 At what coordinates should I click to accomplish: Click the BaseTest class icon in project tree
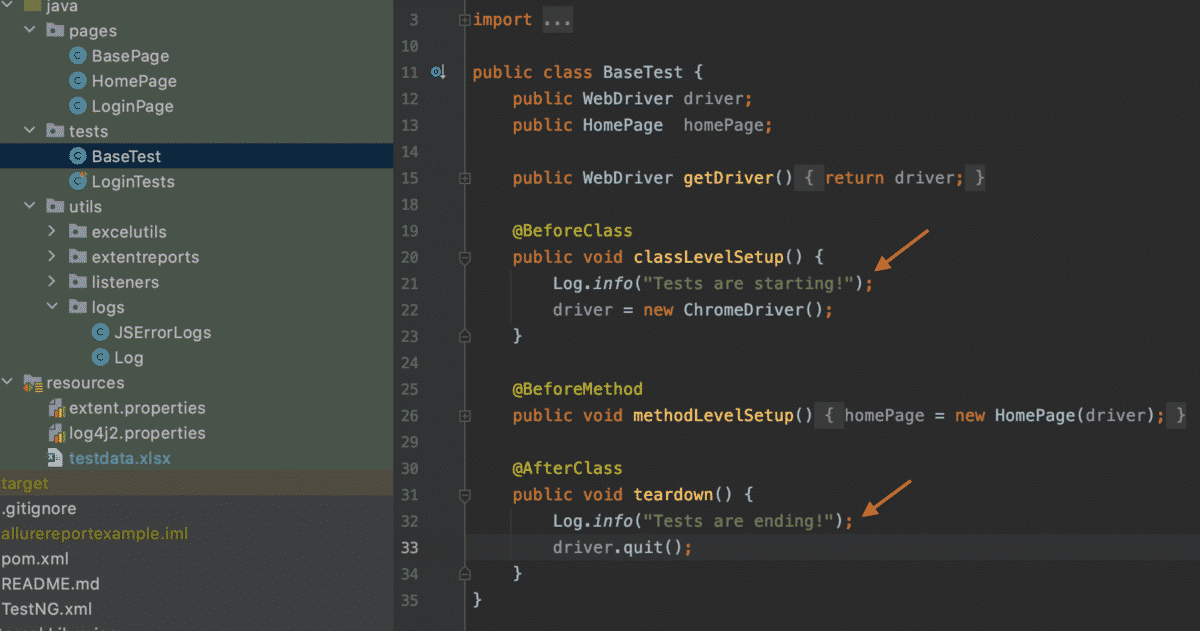click(76, 156)
